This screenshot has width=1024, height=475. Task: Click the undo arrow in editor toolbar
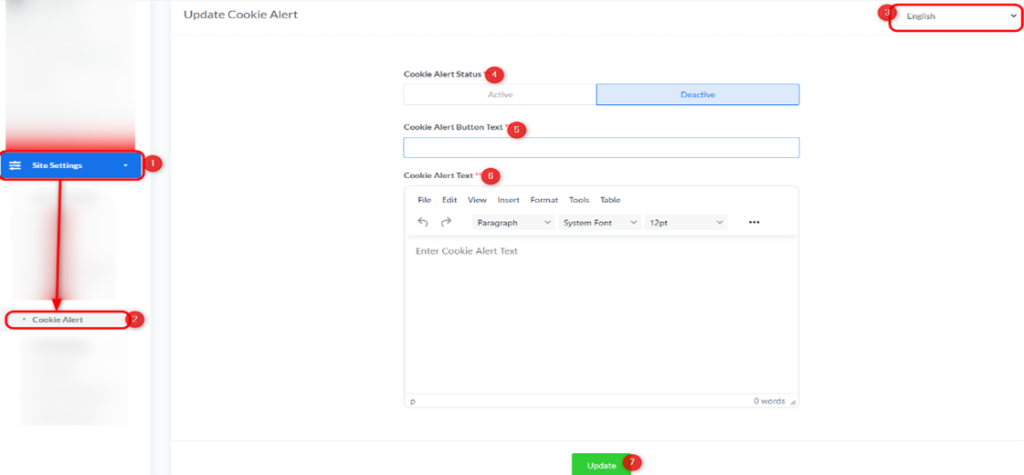pos(423,222)
